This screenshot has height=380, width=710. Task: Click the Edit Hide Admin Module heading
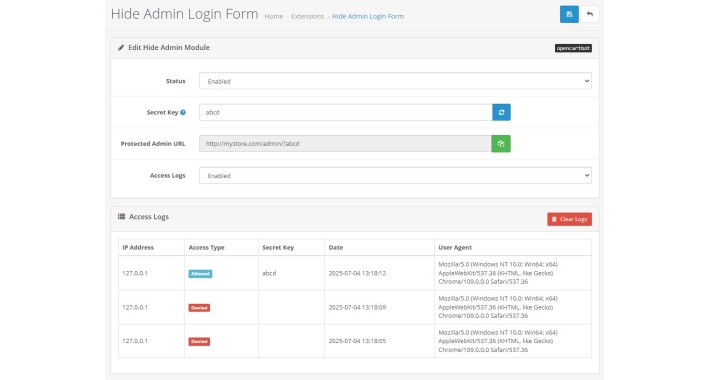[x=169, y=48]
